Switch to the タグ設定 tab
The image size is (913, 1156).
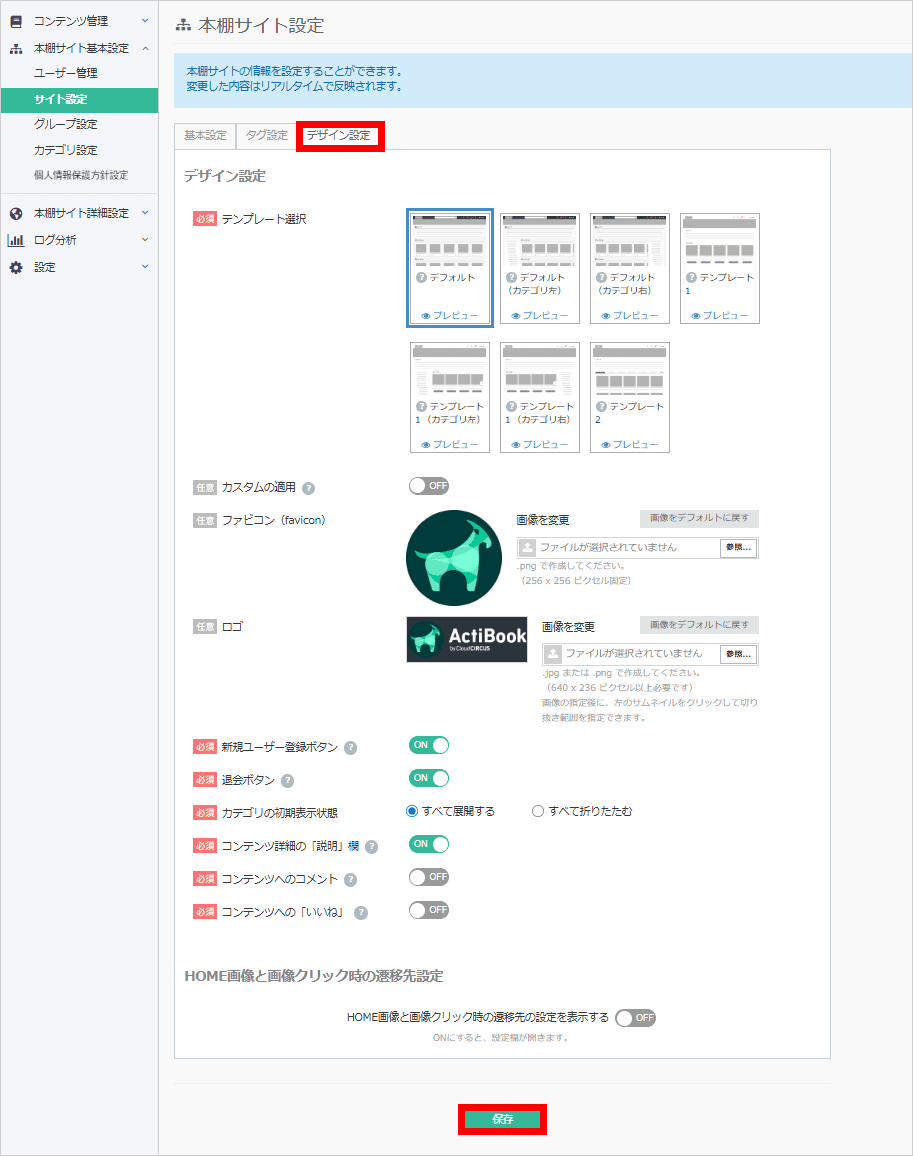[x=266, y=137]
